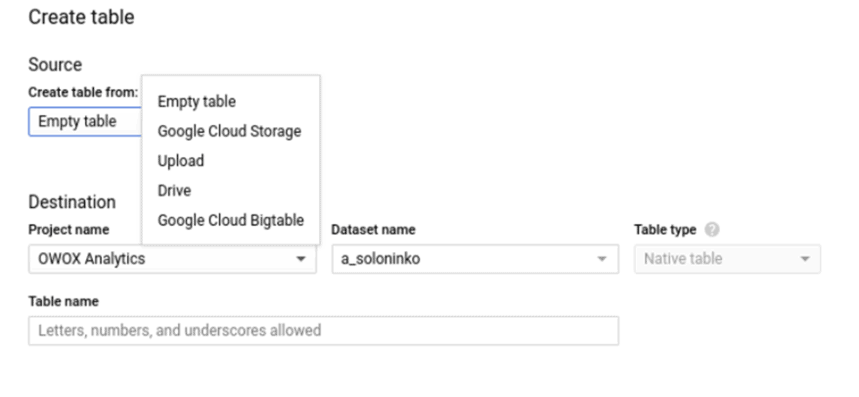Choose Empty table from the open list

(197, 102)
